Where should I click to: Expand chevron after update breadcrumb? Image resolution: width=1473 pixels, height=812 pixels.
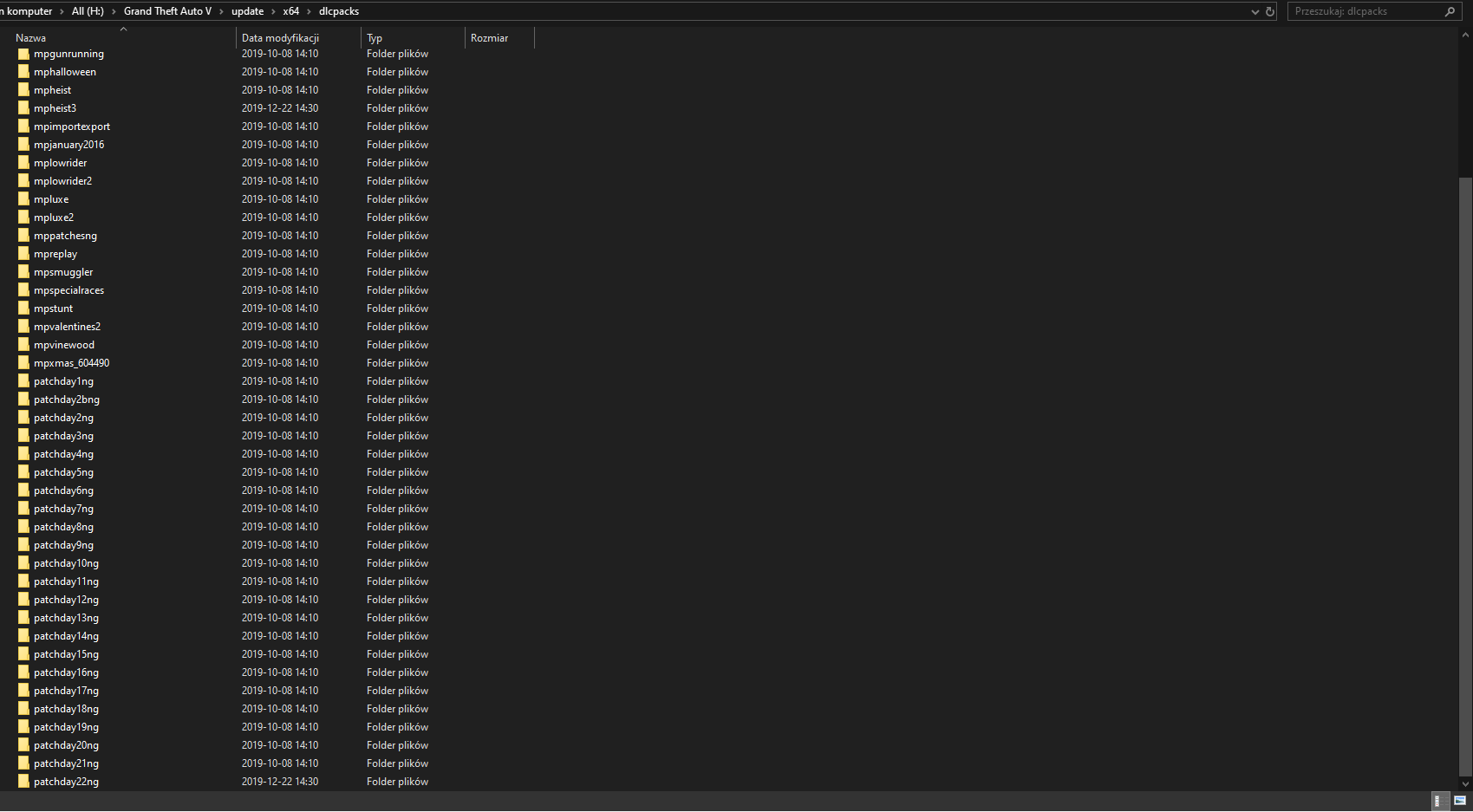pyautogui.click(x=273, y=11)
